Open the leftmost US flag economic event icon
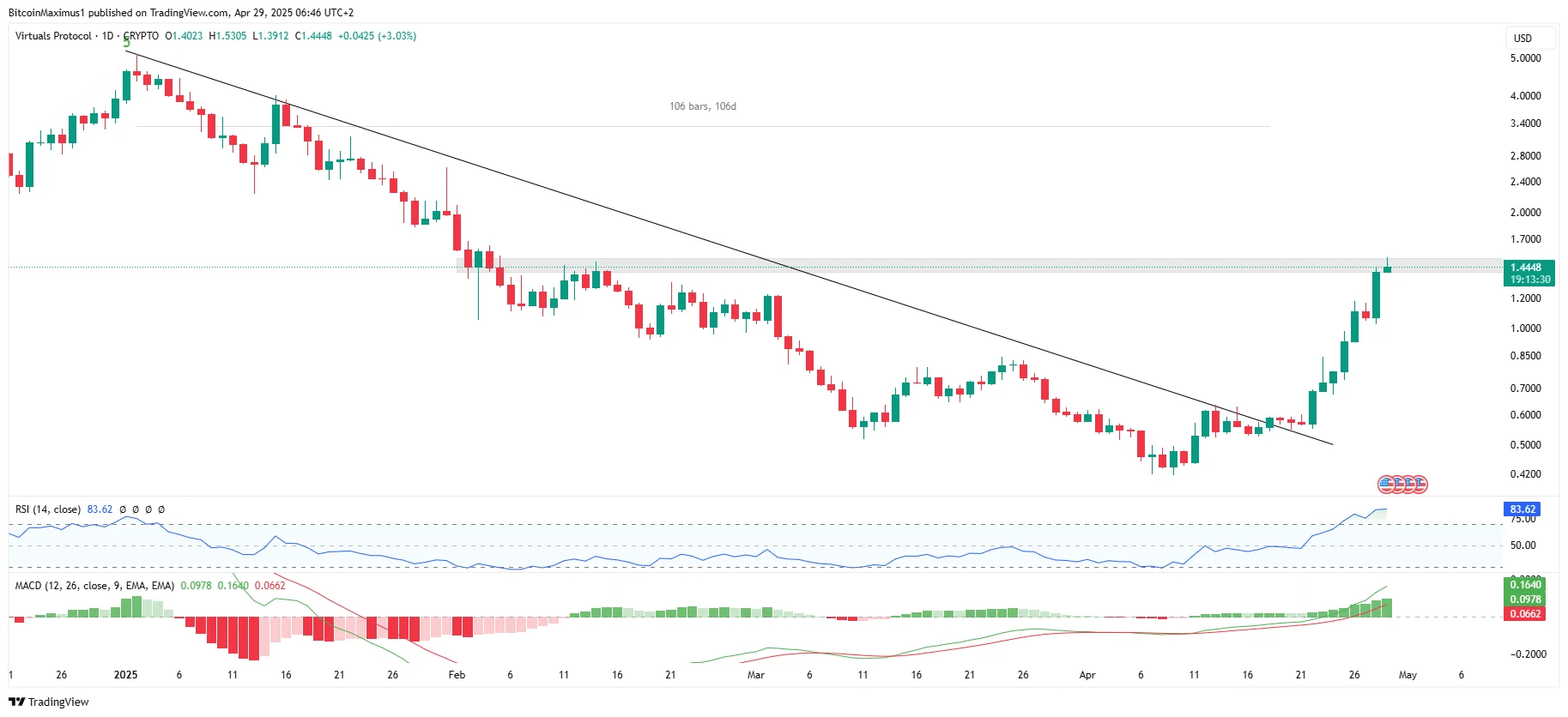The image size is (1568, 717). (1386, 485)
